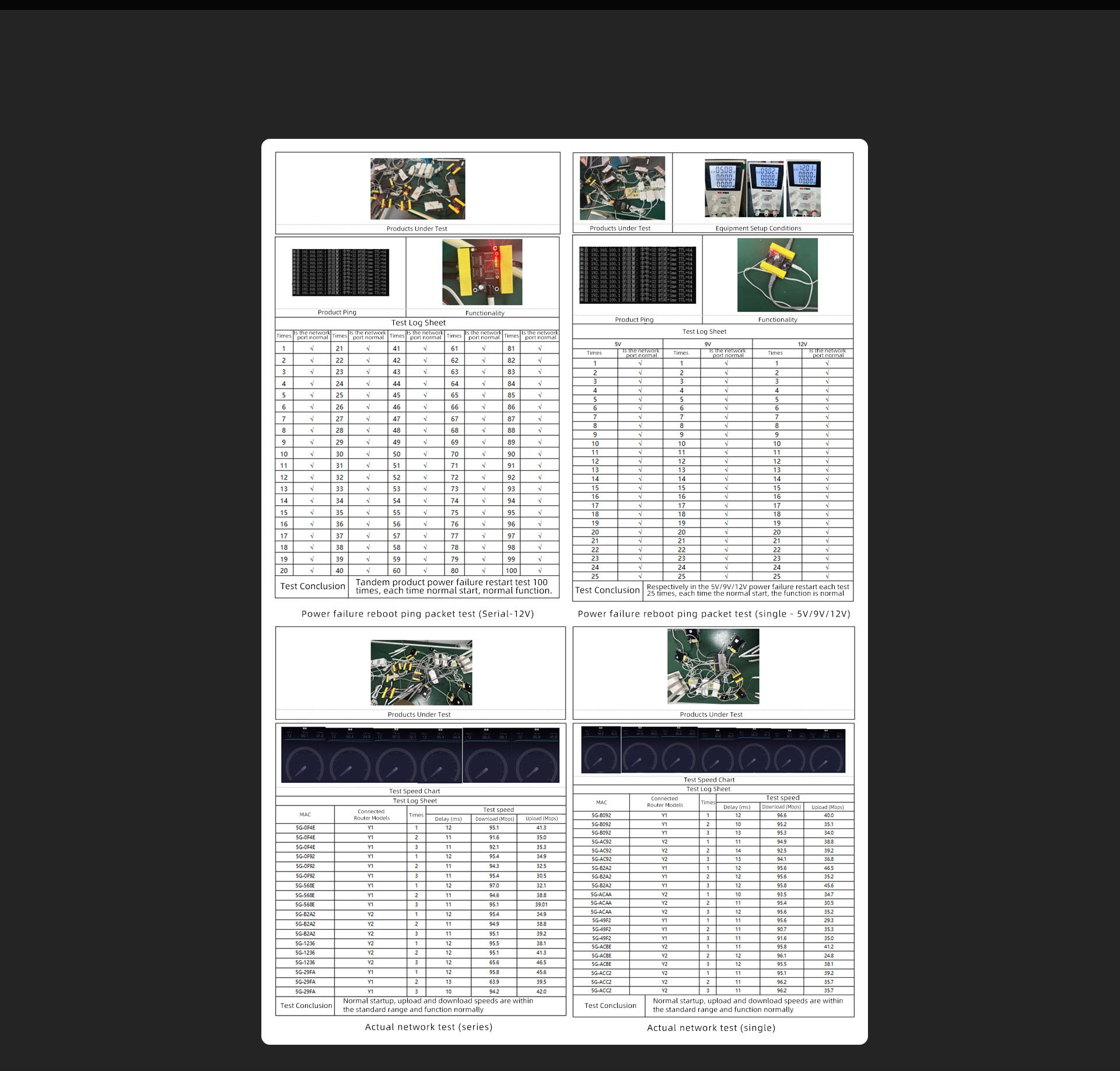Select the 'Actual network test (single)' caption
This screenshot has width=1120, height=1071.
[x=711, y=1028]
